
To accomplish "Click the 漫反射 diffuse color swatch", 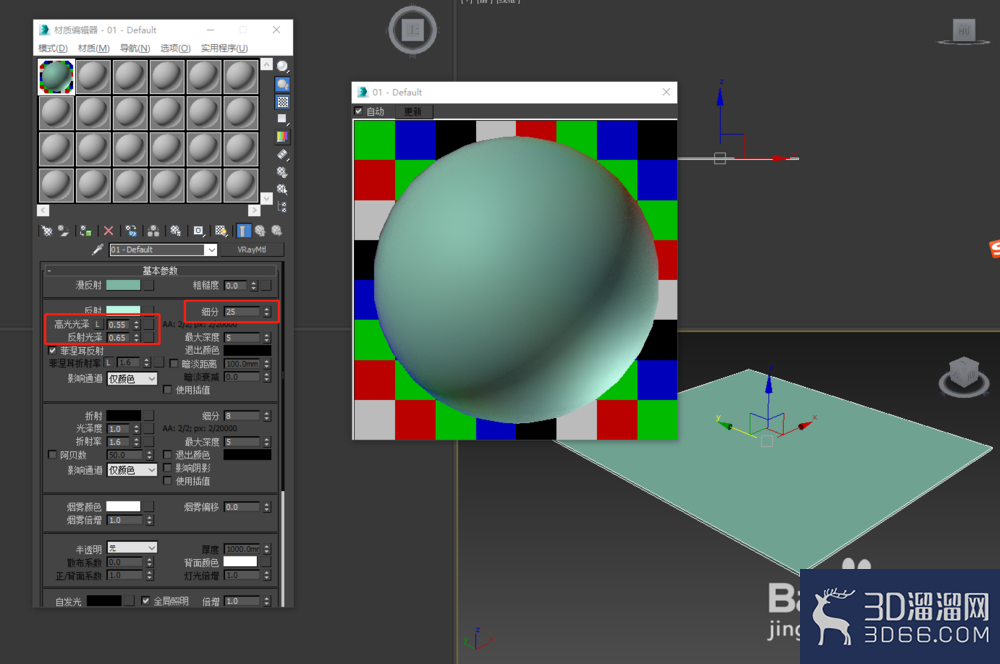I will coord(123,285).
